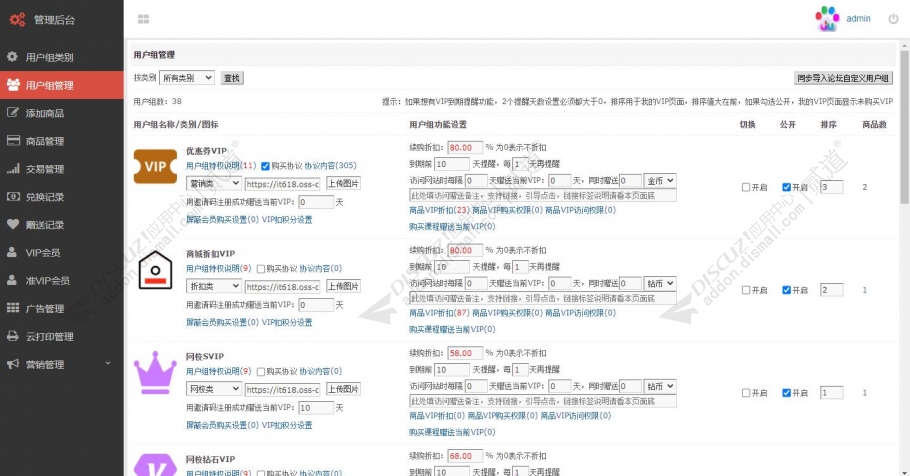Image resolution: width=910 pixels, height=476 pixels.
Task: Click the printer icon next to 云打印管理
Action: pyautogui.click(x=13, y=336)
